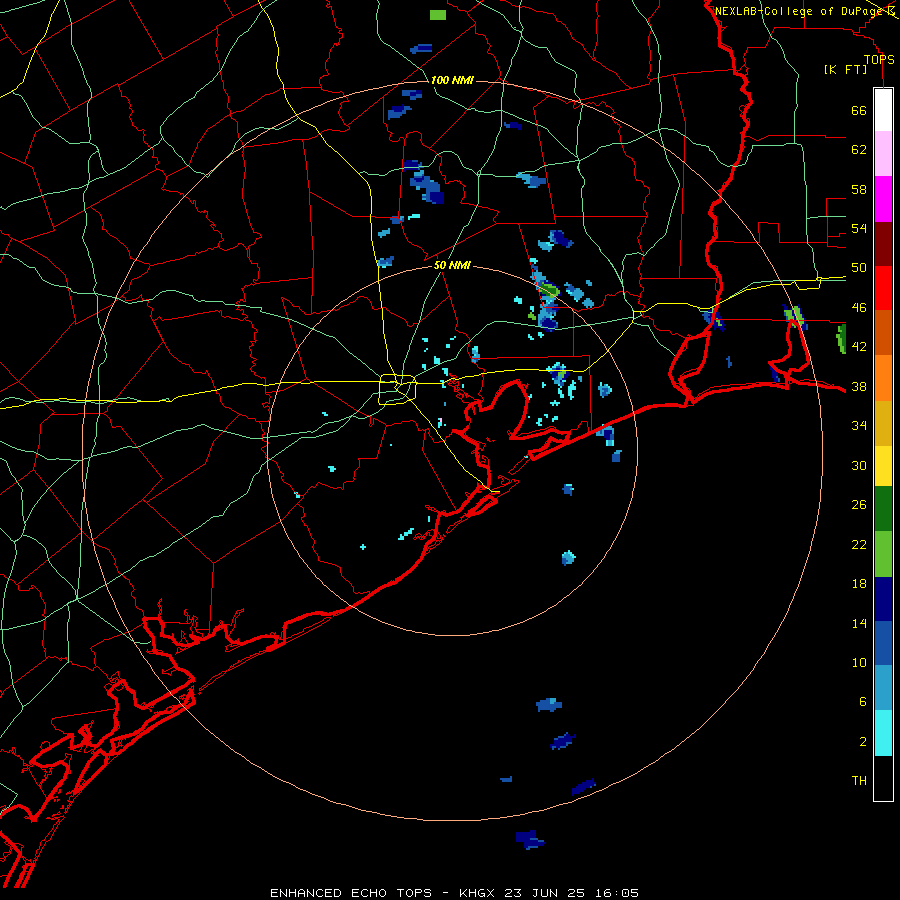This screenshot has height=900, width=900.
Task: Click the [K FT] units label
Action: 846,69
